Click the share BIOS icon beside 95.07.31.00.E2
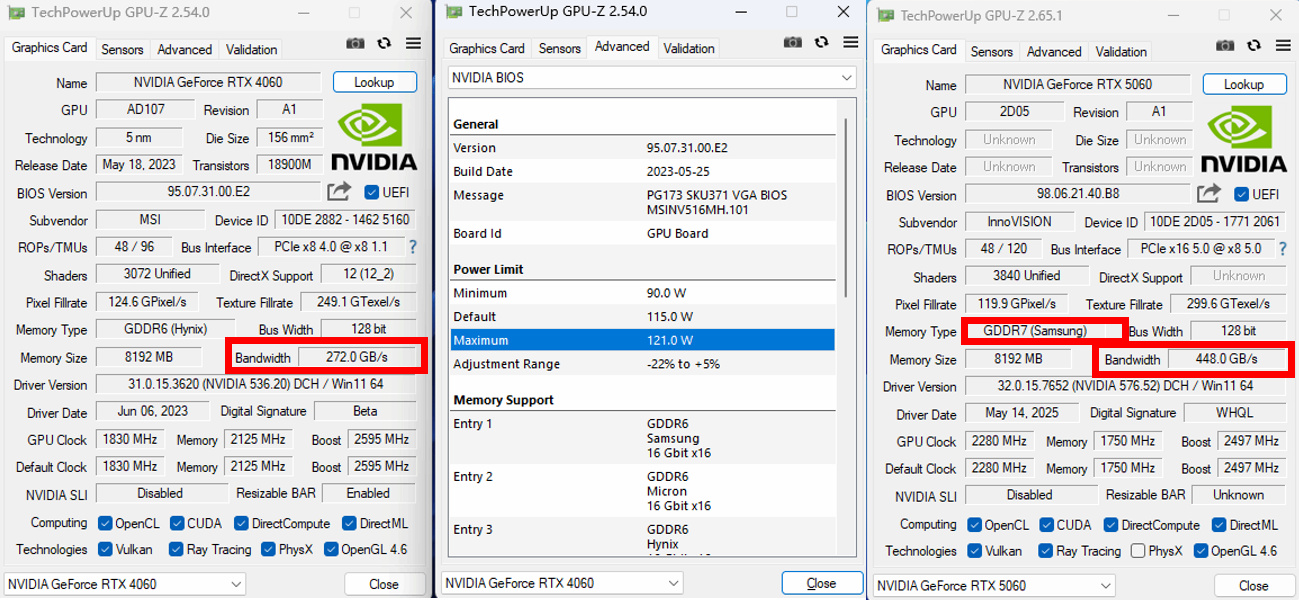The image size is (1299, 600). 339,192
